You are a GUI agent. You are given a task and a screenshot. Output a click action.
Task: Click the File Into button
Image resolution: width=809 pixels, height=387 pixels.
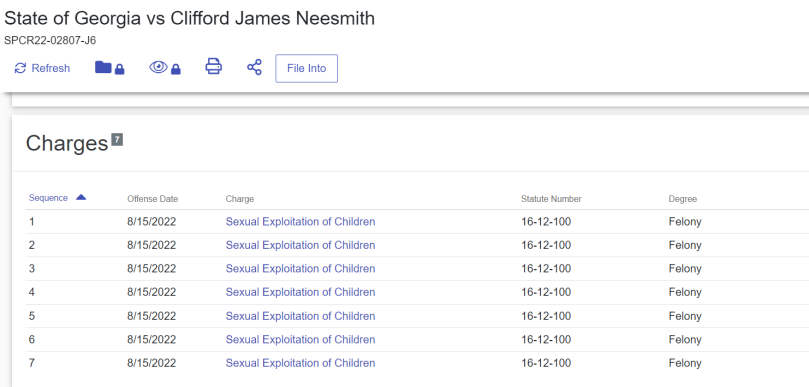click(x=306, y=68)
